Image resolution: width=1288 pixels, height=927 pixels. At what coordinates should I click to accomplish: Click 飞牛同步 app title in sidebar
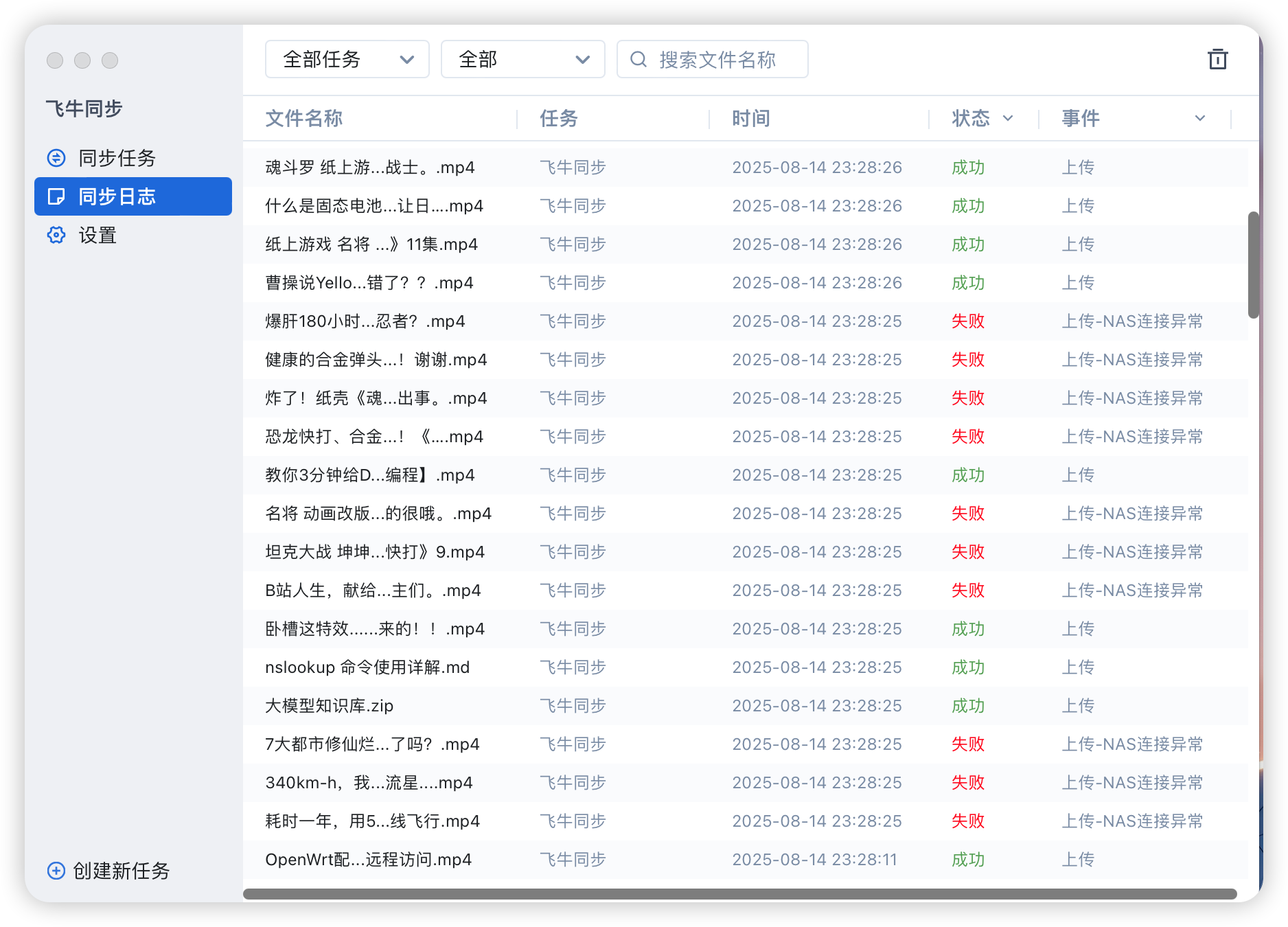[84, 108]
